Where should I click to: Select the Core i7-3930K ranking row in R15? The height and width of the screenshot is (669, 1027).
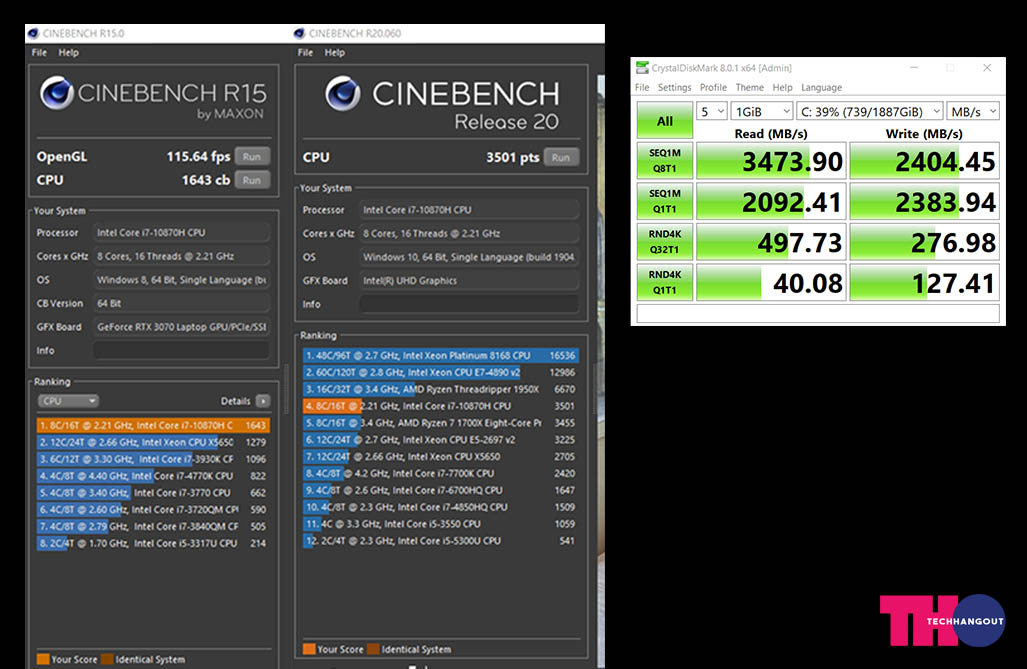(x=153, y=459)
